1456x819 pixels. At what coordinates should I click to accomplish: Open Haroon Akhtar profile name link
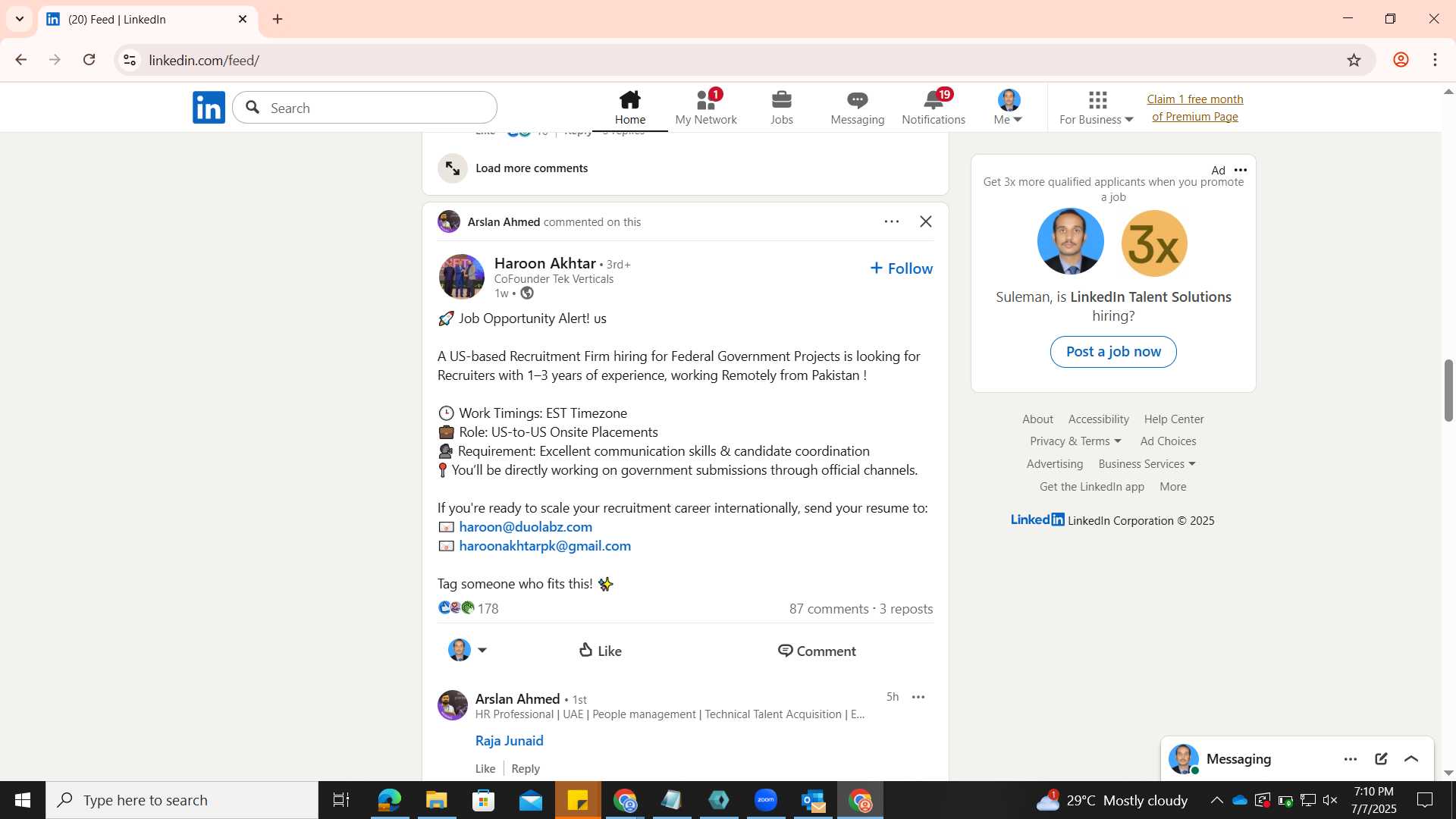pos(545,263)
